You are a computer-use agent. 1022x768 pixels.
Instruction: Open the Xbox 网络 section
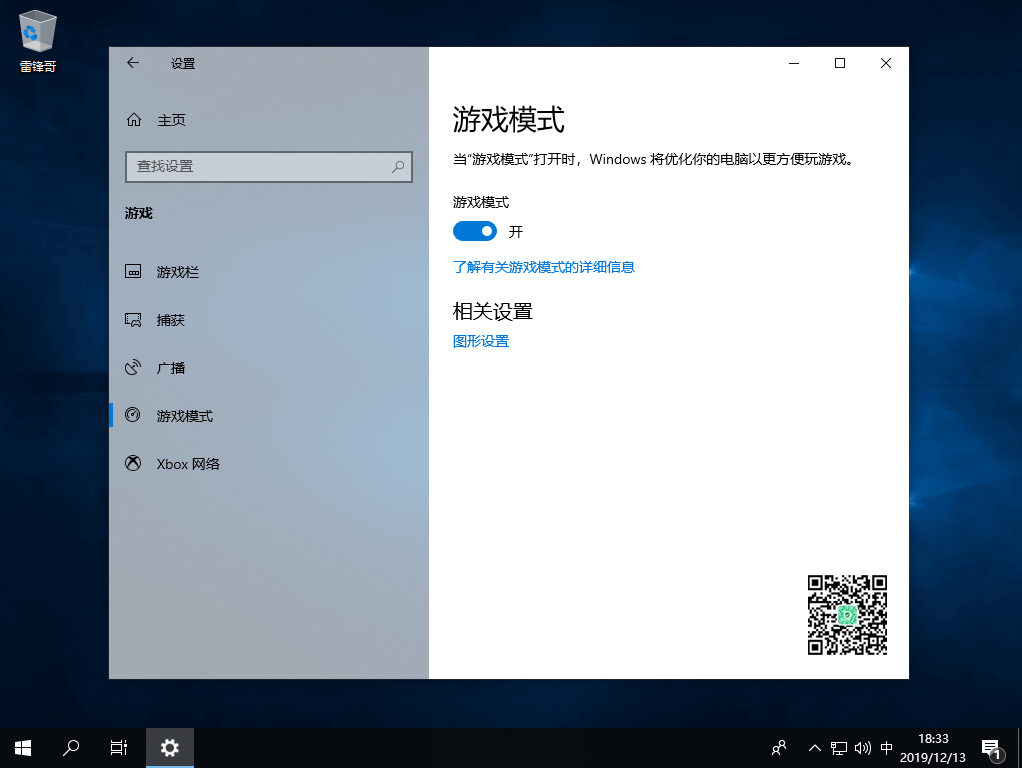269,464
